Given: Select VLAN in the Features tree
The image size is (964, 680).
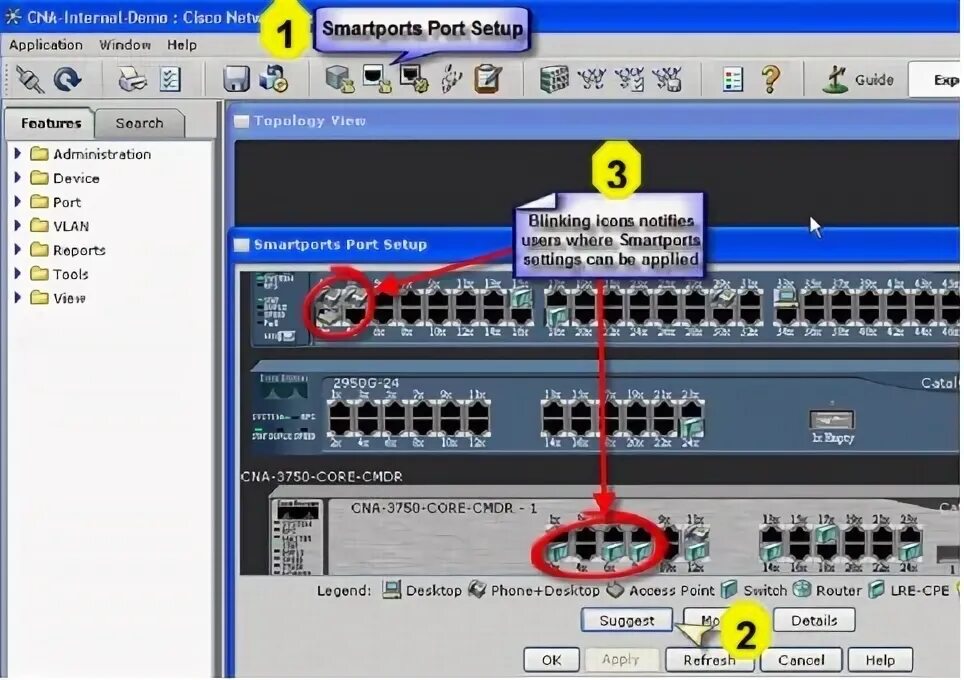Looking at the screenshot, I should 71,226.
